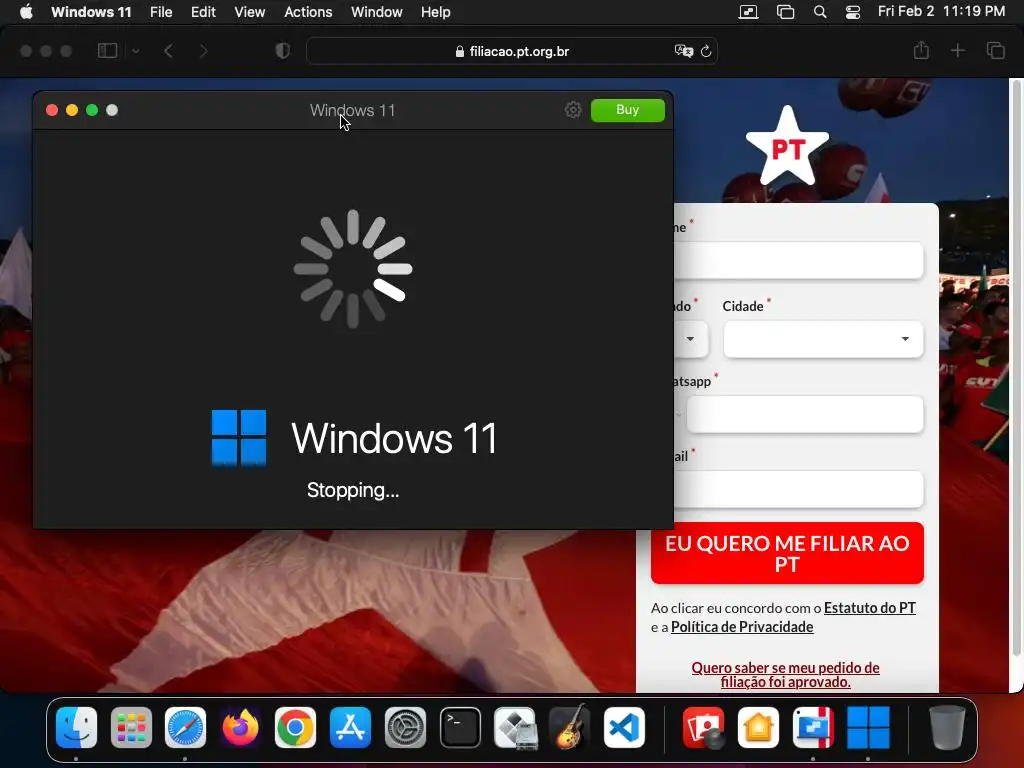
Task: Open the Window menu
Action: click(376, 12)
